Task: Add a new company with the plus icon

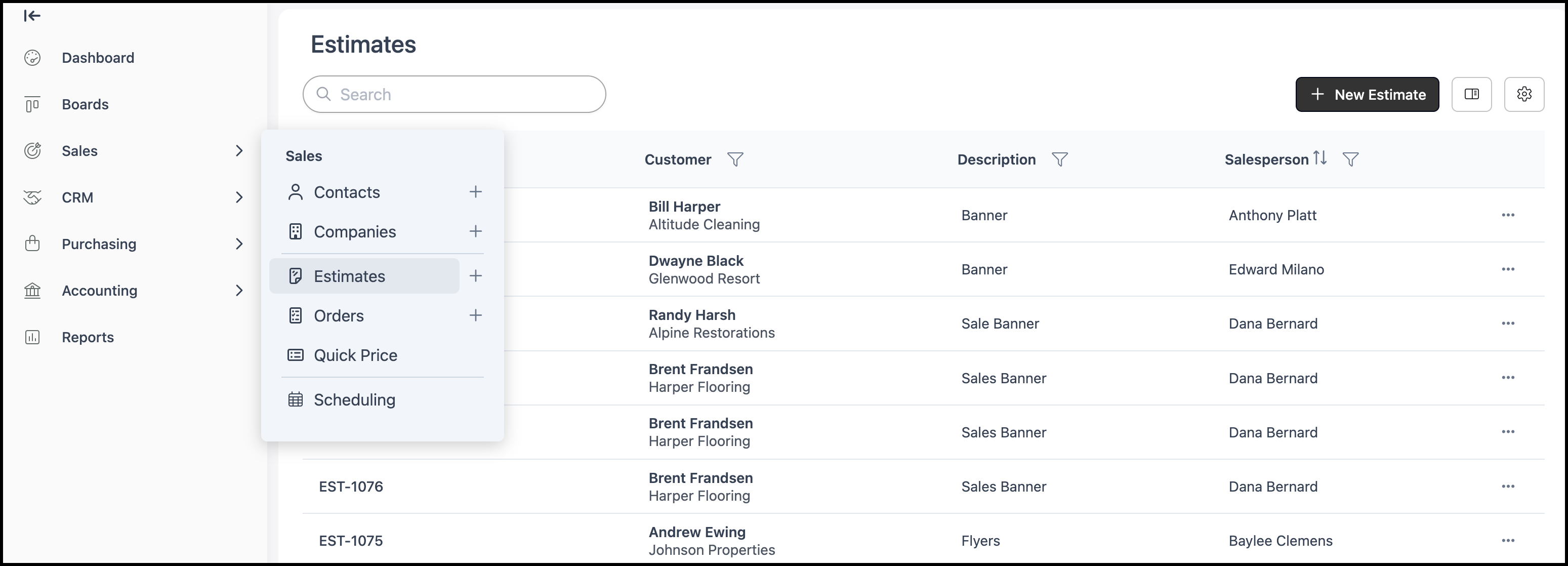Action: tap(475, 231)
